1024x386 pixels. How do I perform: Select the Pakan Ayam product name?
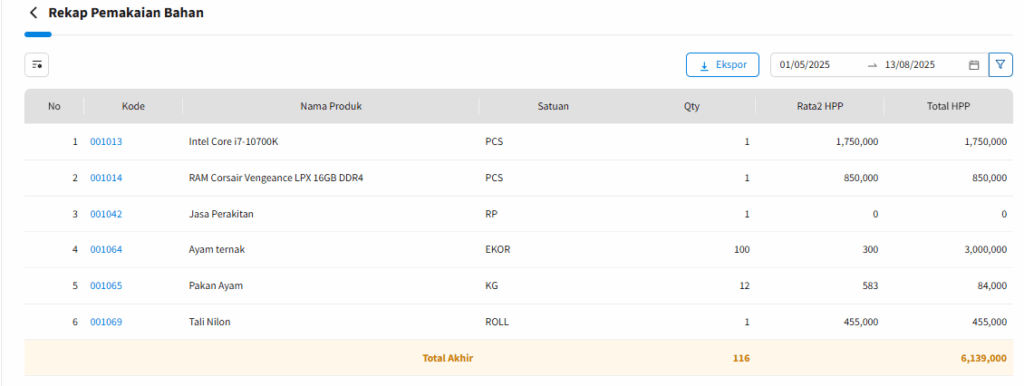point(216,285)
